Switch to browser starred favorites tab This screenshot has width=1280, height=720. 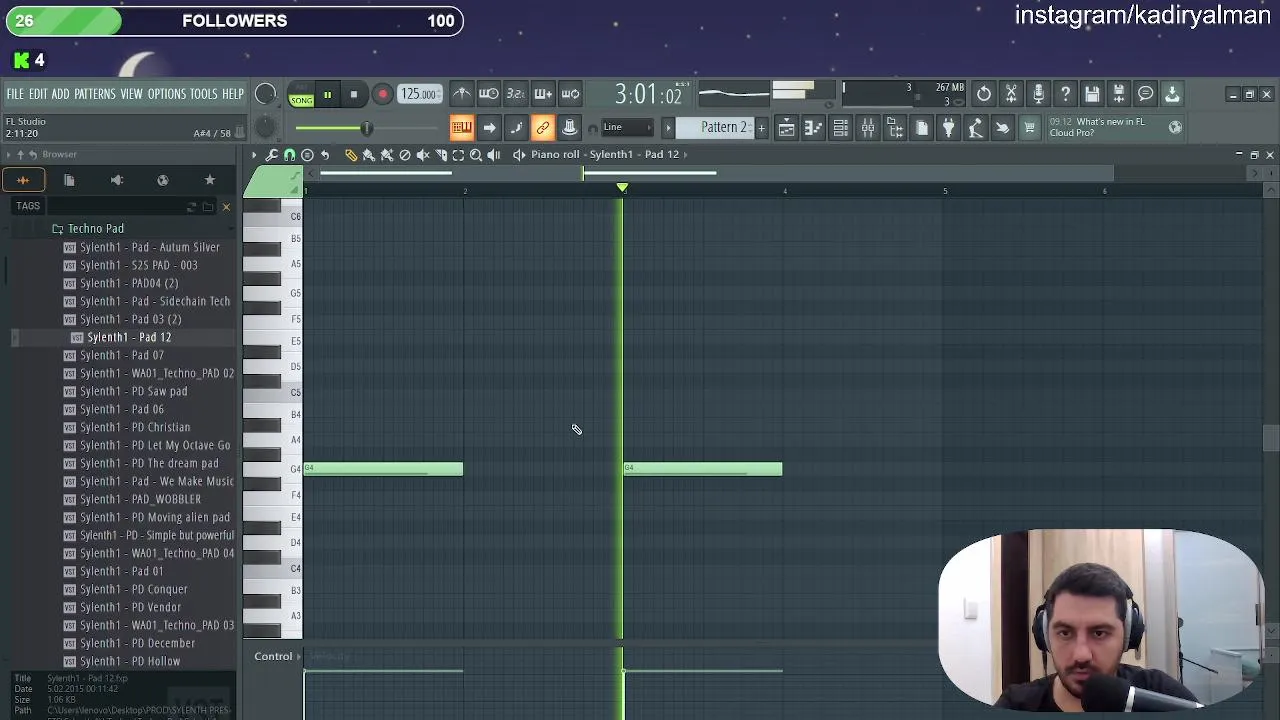(x=210, y=180)
